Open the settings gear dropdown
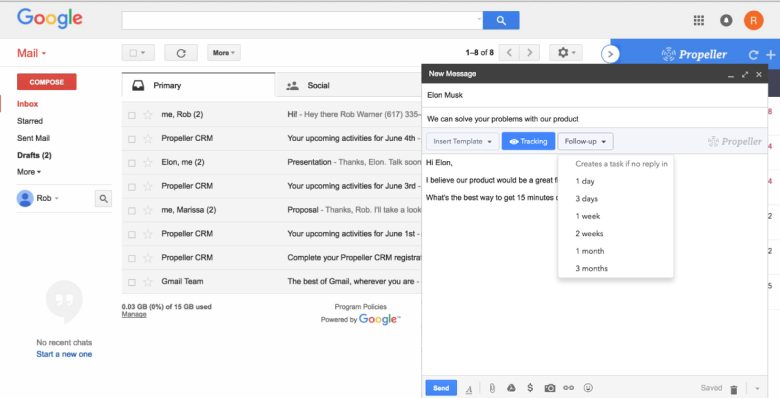 click(x=566, y=52)
